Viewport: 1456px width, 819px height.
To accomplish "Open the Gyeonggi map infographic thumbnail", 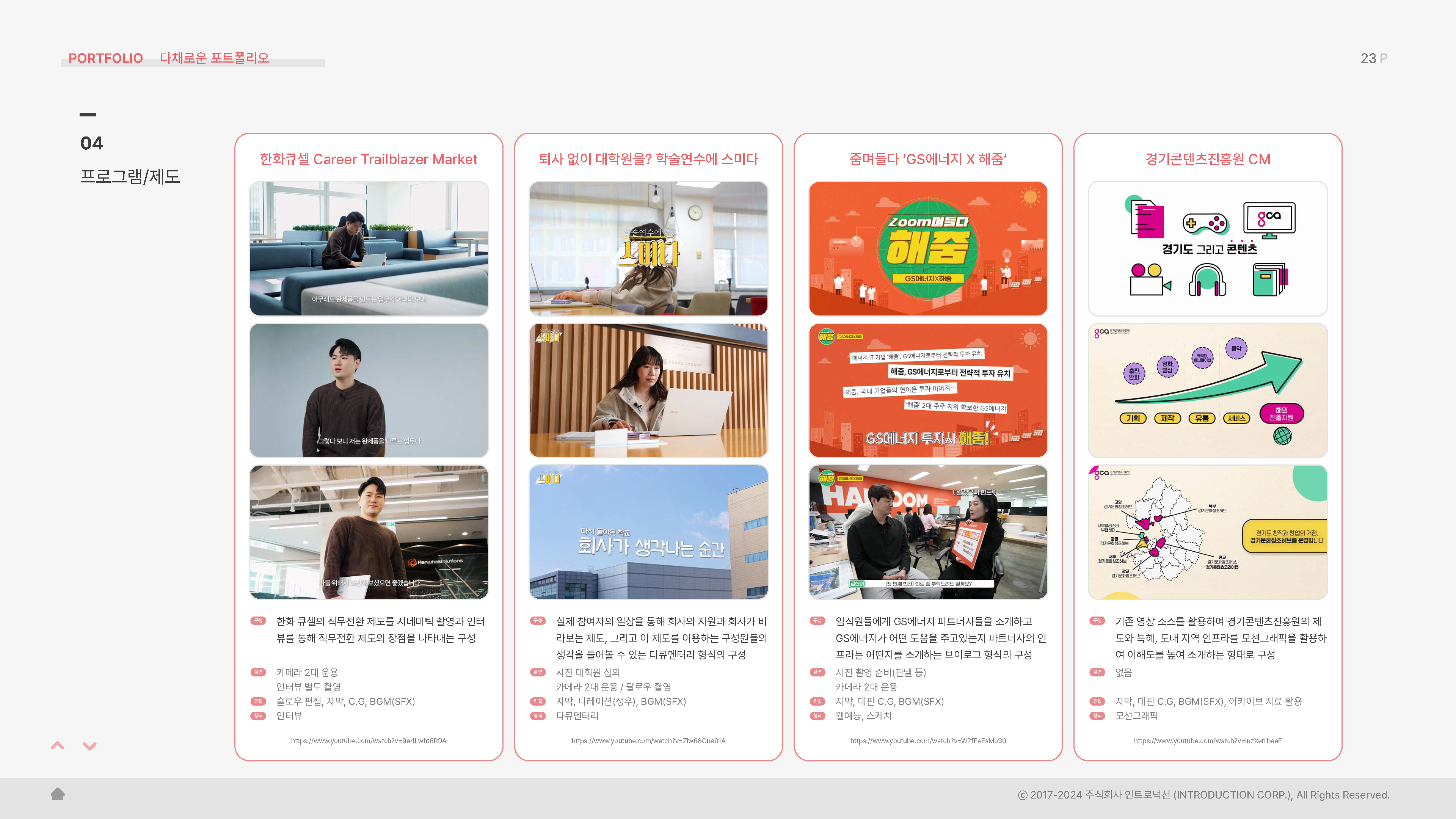I will pos(1207,532).
